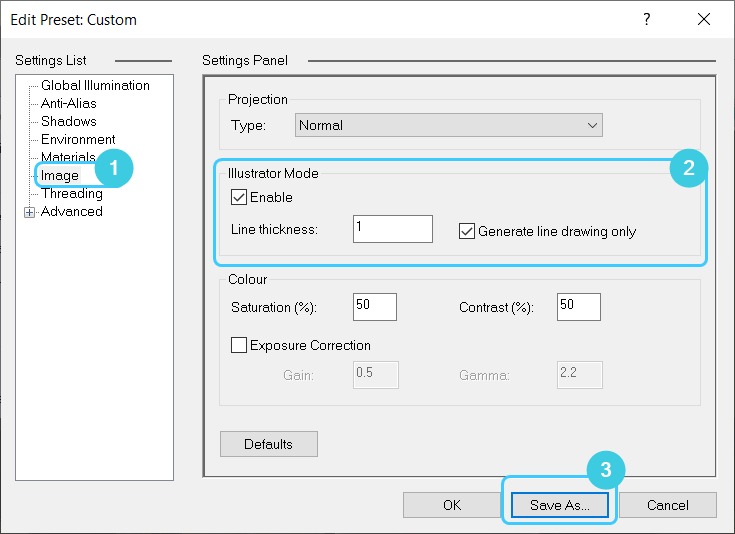Close the Edit Preset dialog

[704, 19]
